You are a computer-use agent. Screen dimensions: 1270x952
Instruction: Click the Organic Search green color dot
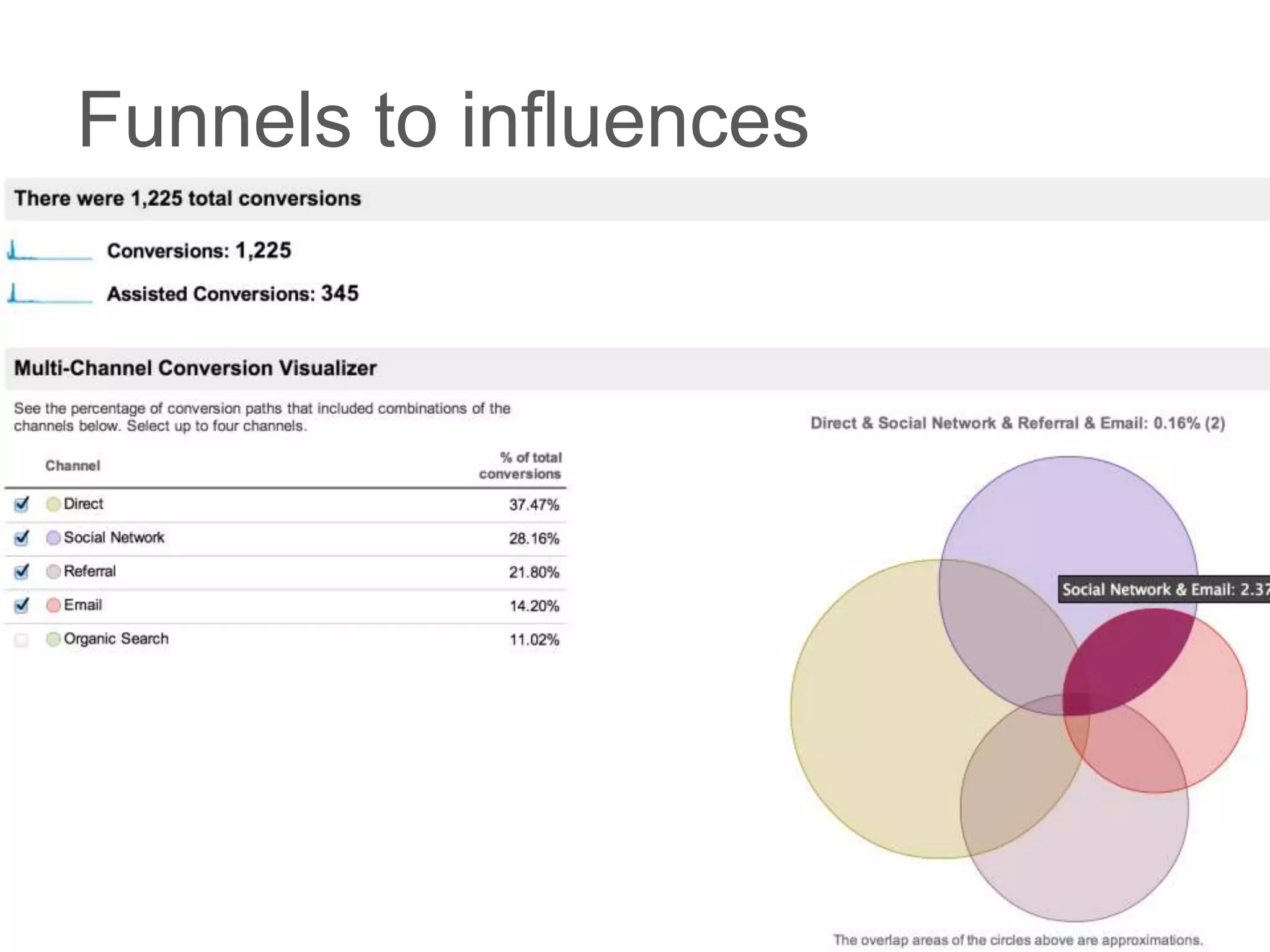[x=53, y=639]
